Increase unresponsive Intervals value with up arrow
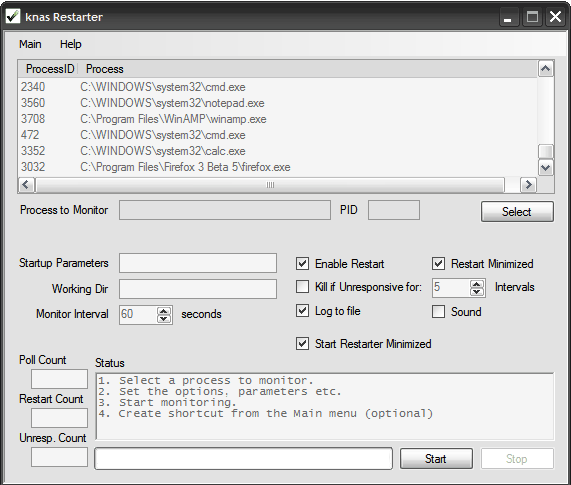Viewport: 571px width, 485px height. (x=476, y=284)
